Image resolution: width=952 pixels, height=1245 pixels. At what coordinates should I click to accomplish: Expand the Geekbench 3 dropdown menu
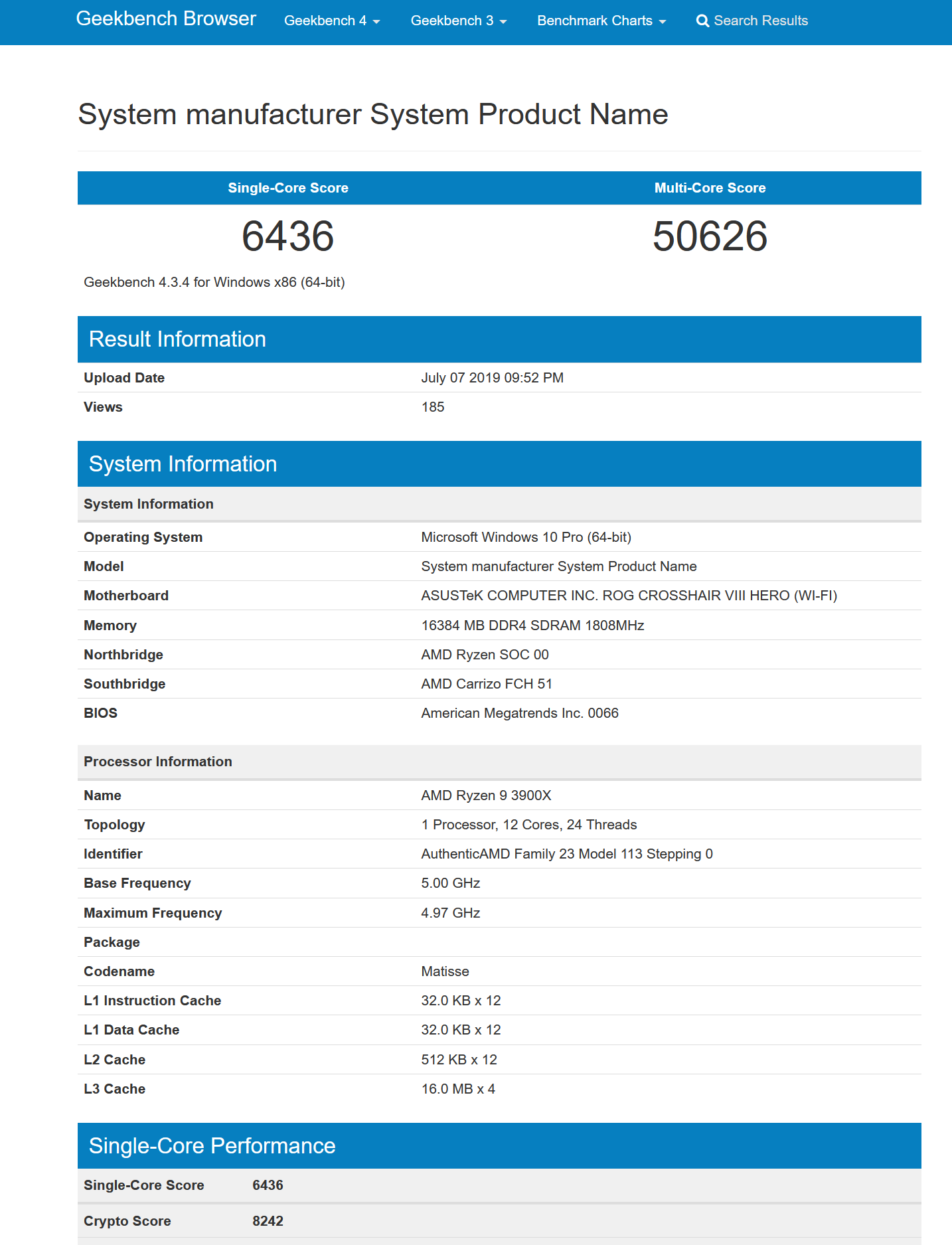(x=458, y=21)
